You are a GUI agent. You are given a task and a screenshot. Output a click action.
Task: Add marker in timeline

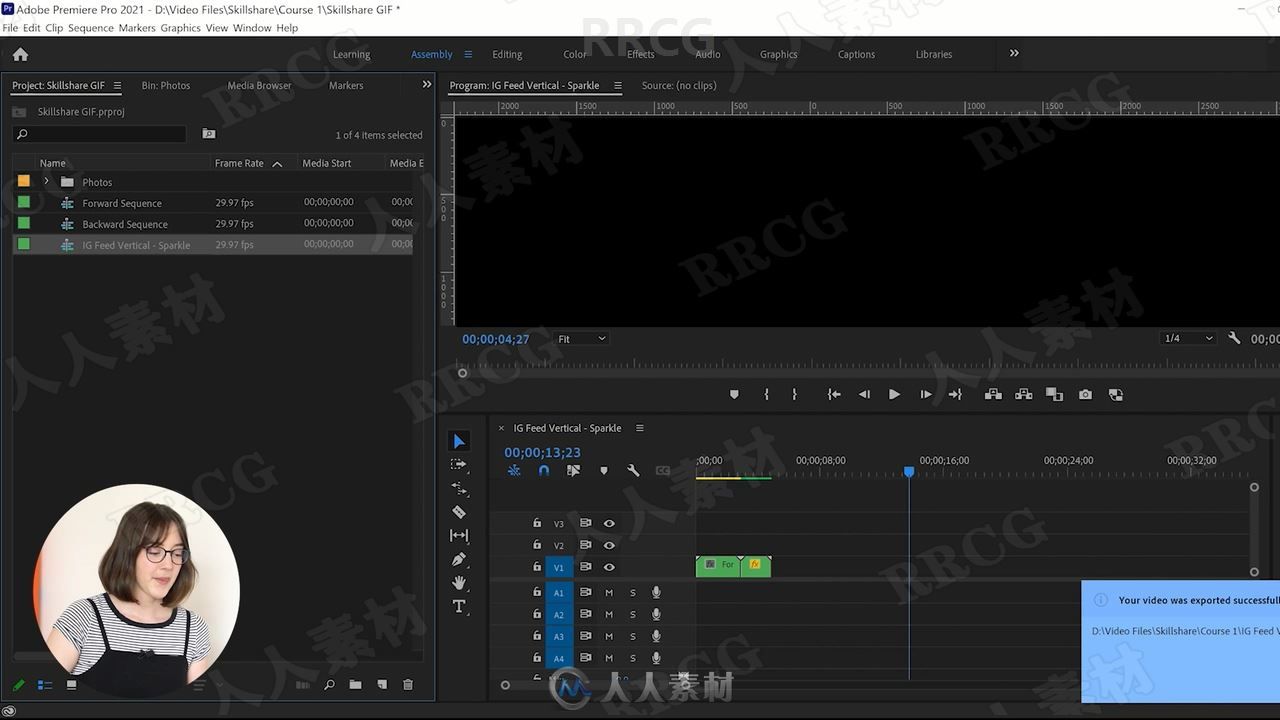coord(603,470)
